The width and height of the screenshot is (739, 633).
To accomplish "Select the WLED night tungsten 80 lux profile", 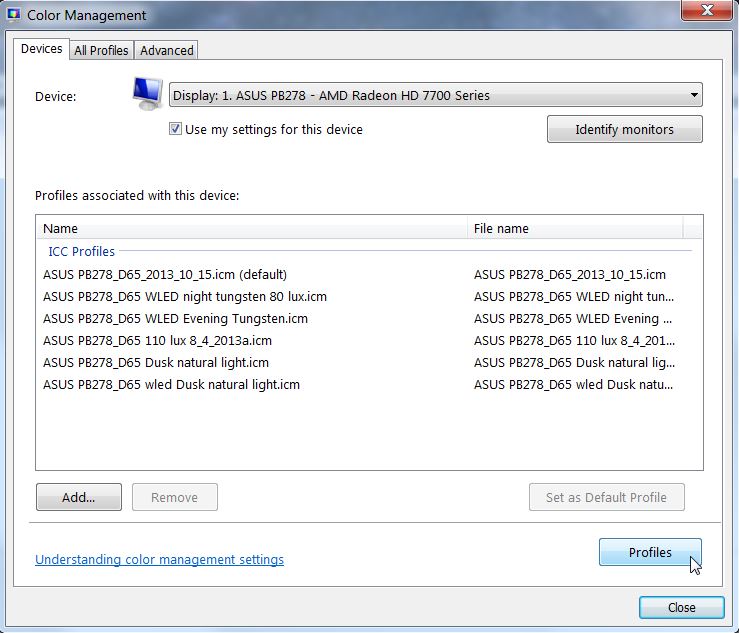I will click(185, 296).
